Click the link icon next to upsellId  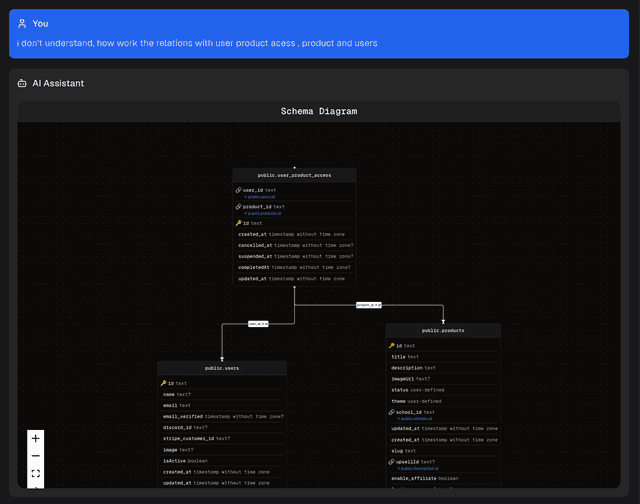(x=392, y=462)
